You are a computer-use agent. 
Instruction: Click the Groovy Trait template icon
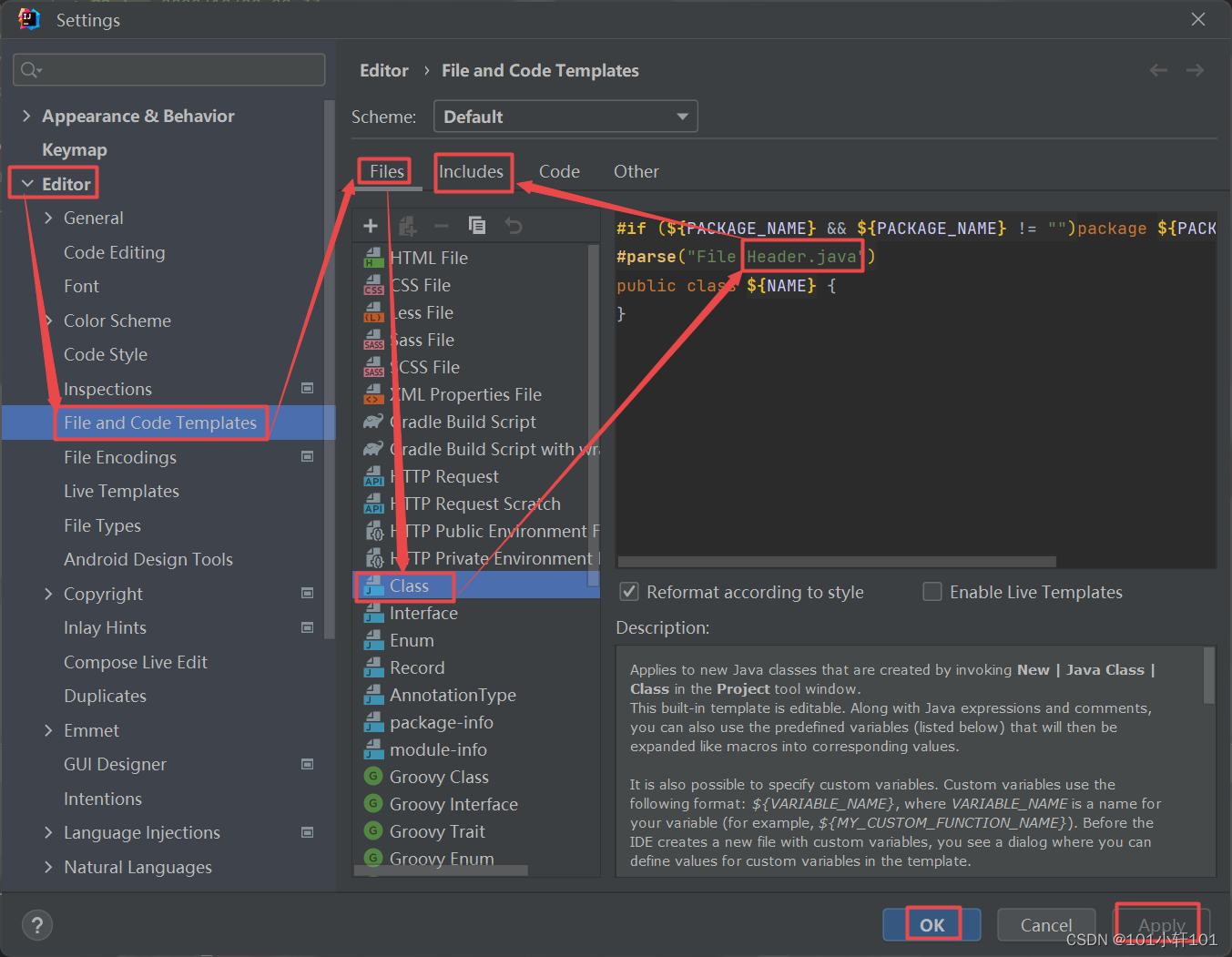[372, 831]
